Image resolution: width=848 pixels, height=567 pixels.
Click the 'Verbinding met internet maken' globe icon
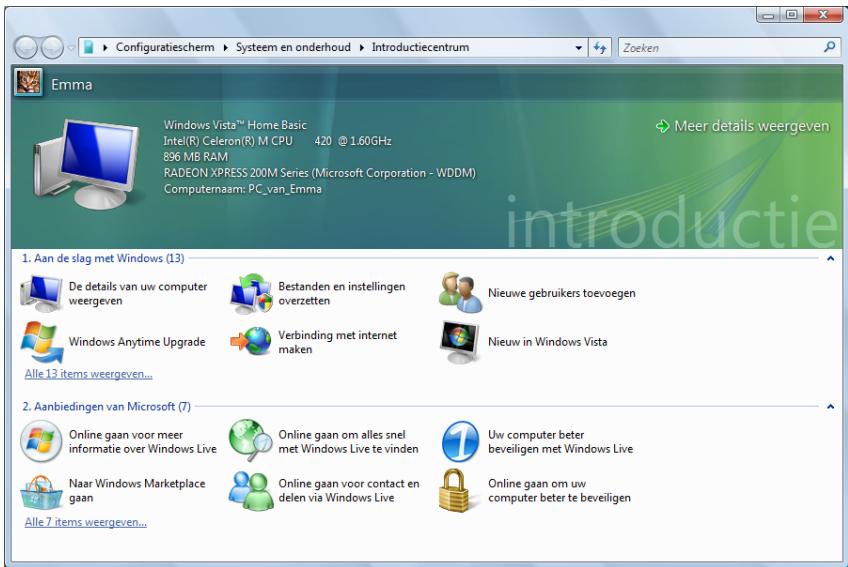(x=251, y=341)
